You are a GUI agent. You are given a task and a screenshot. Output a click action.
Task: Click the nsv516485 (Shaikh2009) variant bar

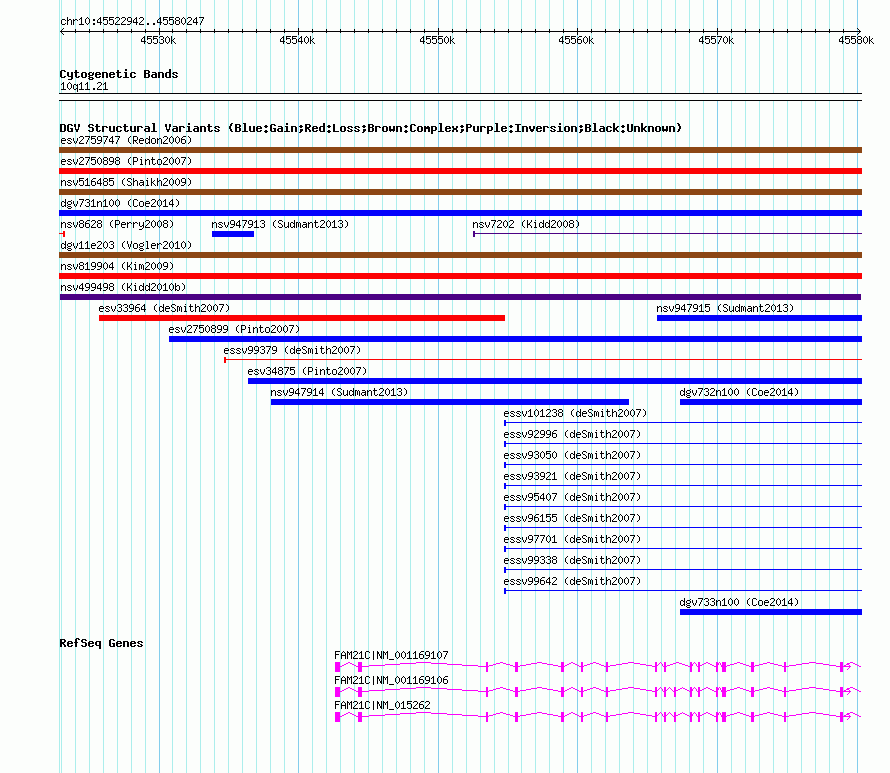coord(460,192)
